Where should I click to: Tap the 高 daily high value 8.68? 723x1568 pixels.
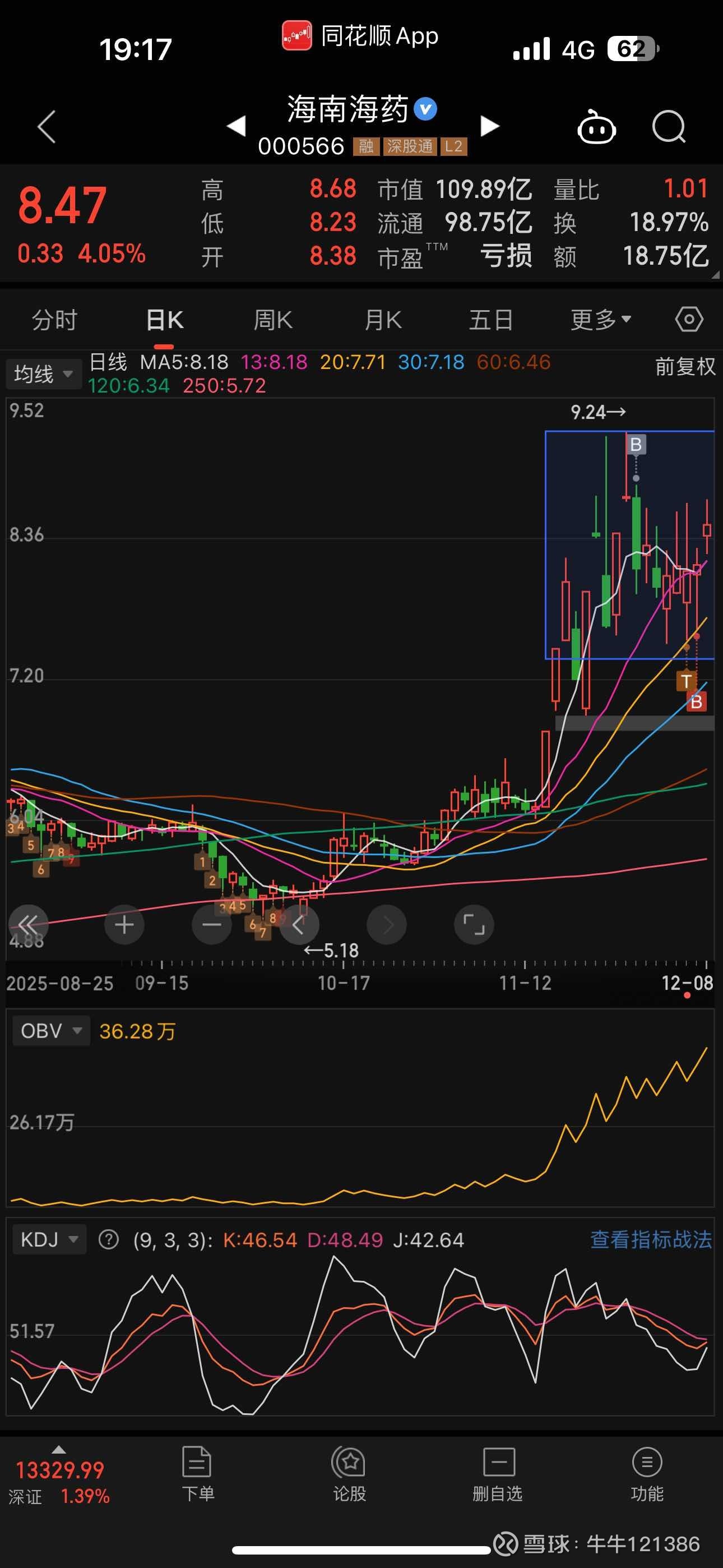click(333, 188)
